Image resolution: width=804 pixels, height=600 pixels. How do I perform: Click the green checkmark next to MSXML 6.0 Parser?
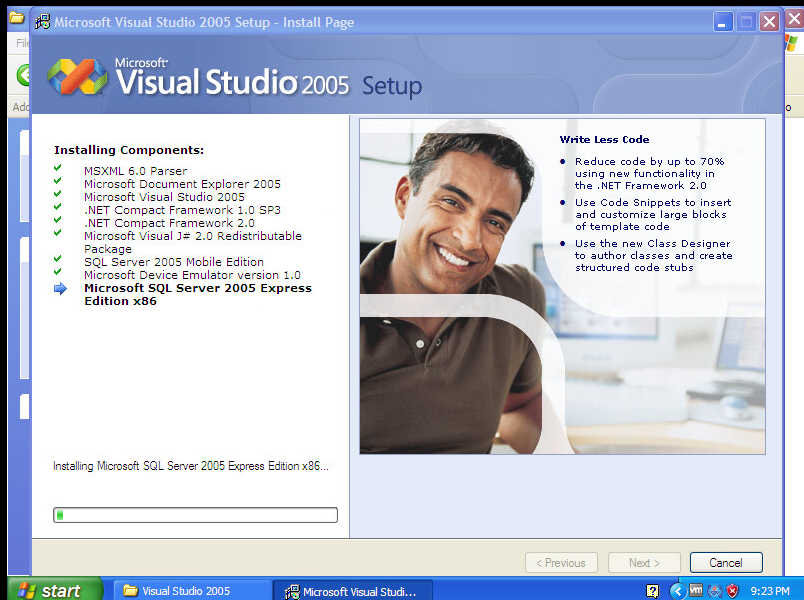point(58,169)
